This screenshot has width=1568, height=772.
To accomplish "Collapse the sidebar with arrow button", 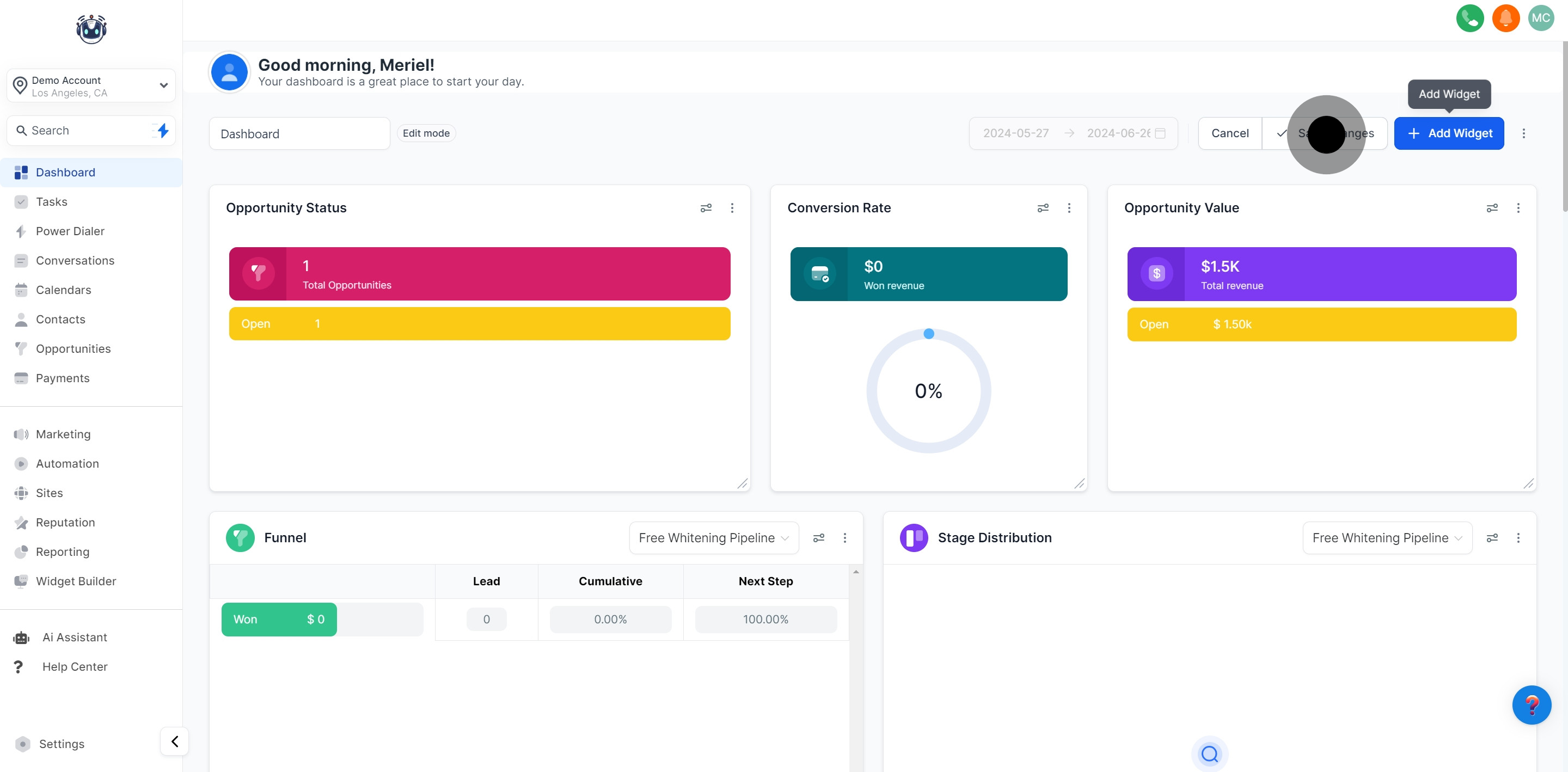I will (175, 741).
